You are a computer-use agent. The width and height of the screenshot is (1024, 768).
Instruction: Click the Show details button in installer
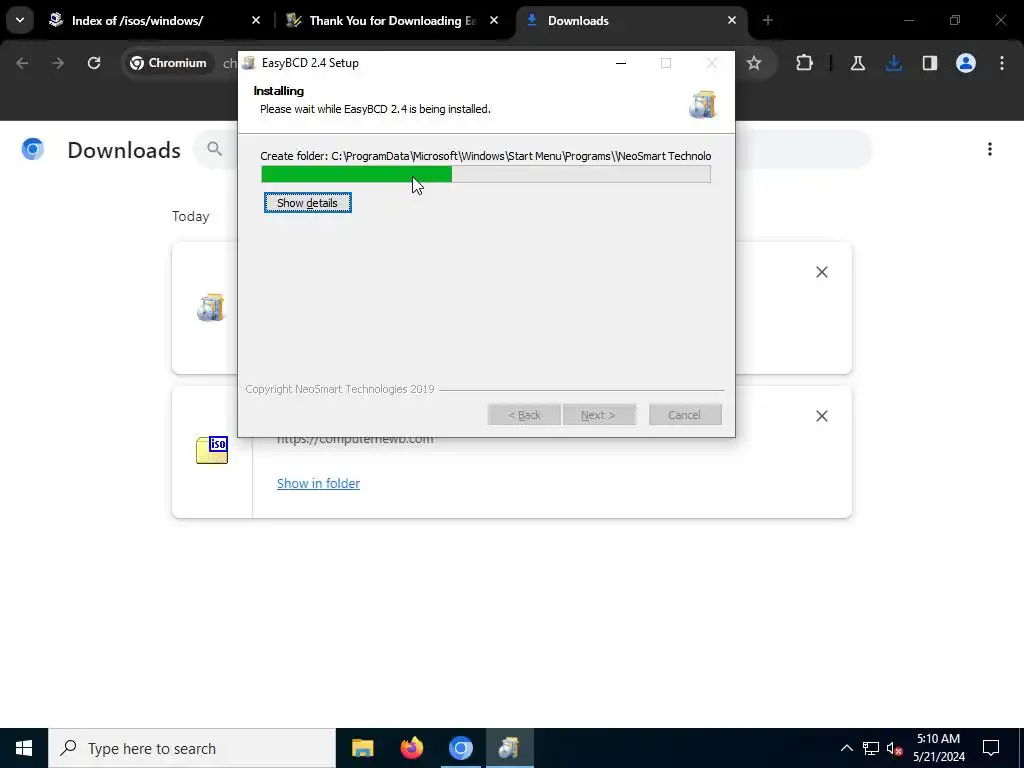(308, 202)
